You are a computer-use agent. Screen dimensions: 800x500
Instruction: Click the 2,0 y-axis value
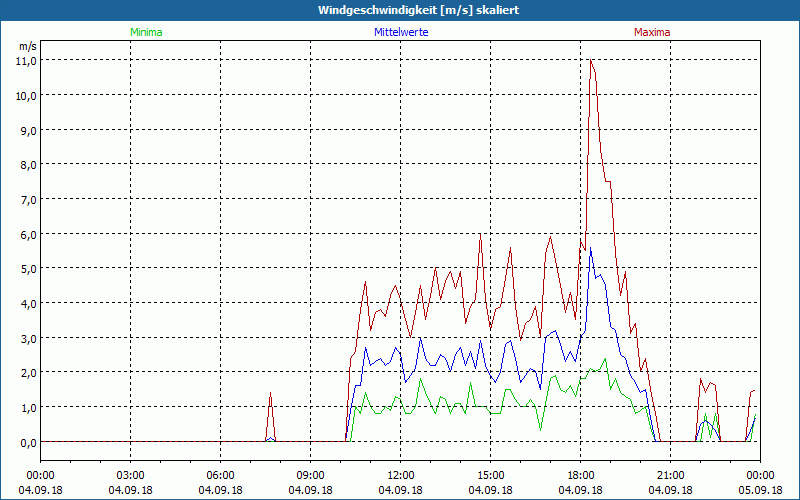(x=29, y=372)
